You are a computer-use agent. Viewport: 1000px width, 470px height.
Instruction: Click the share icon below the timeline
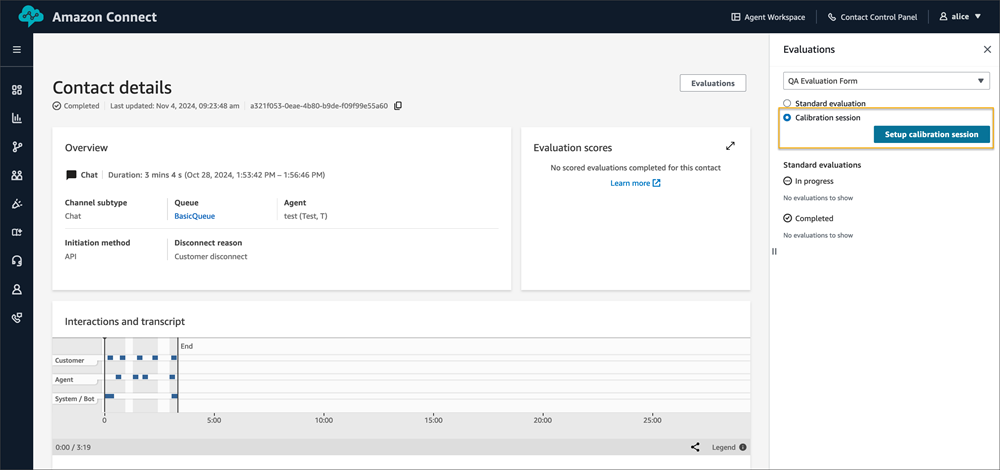(695, 447)
